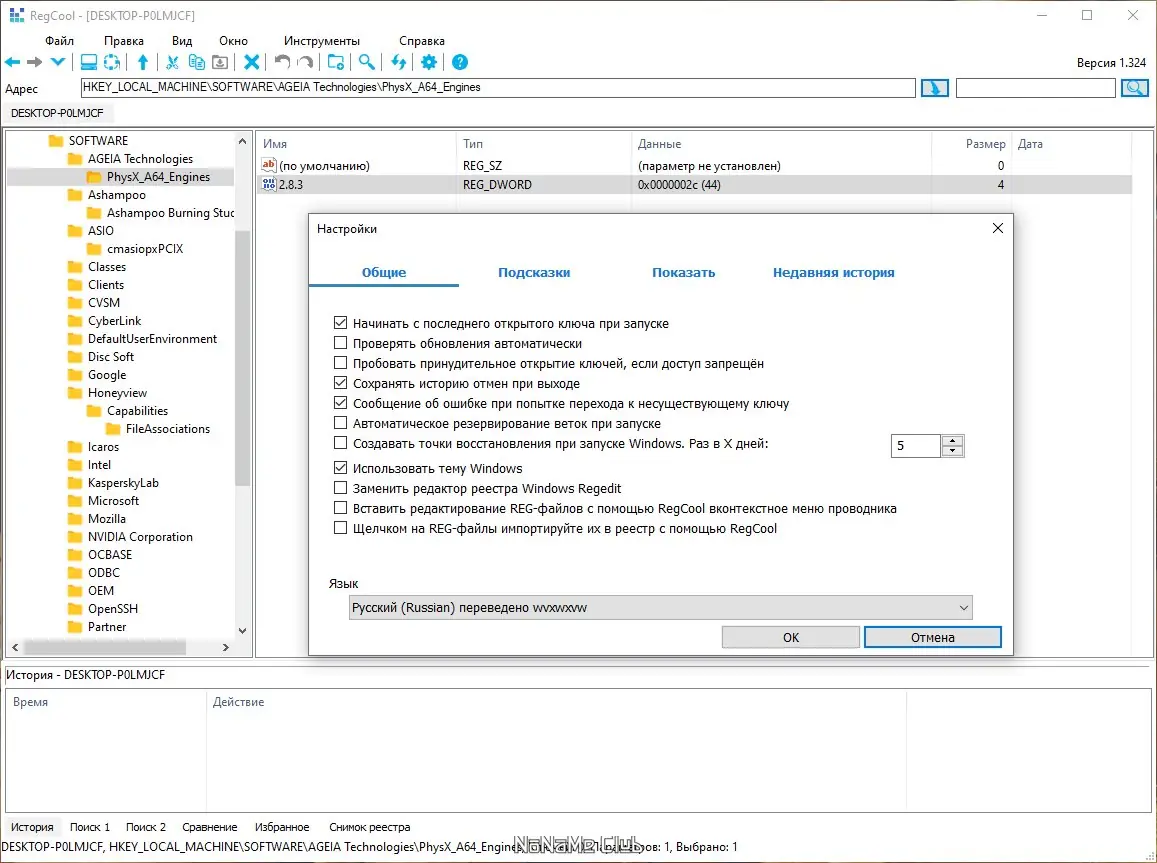Go up one level with up arrow

click(143, 62)
